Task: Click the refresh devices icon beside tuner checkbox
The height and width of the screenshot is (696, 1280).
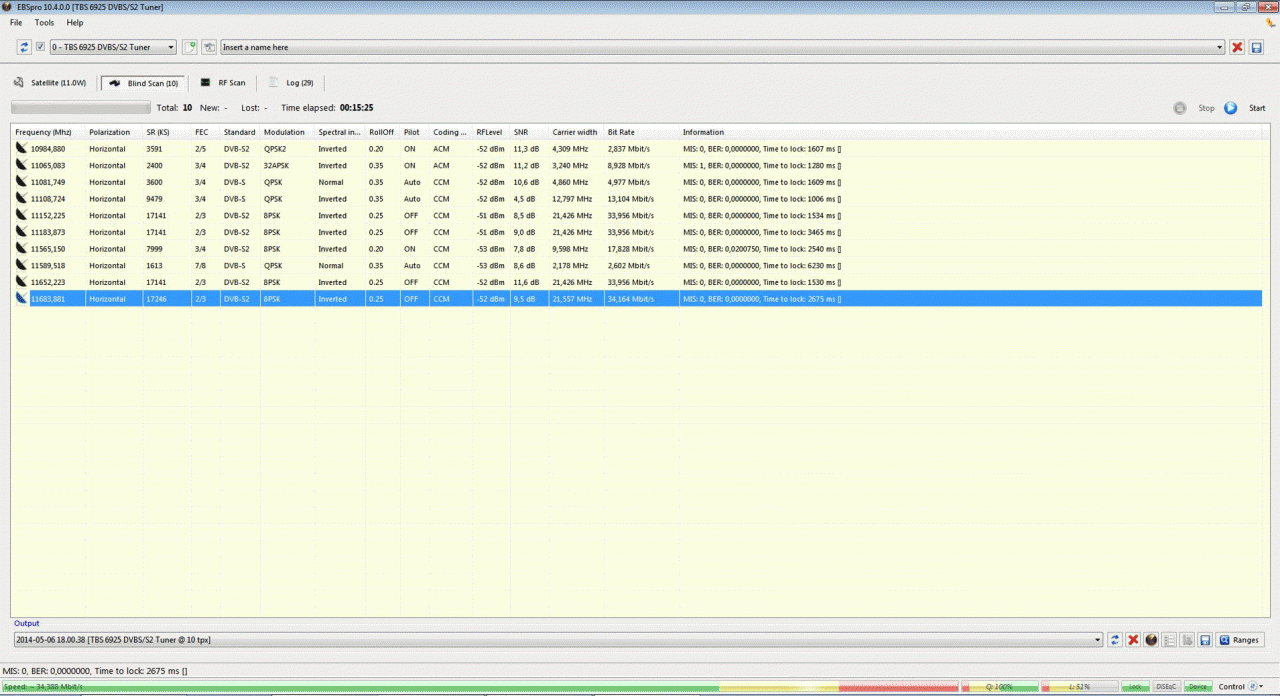Action: coord(24,47)
